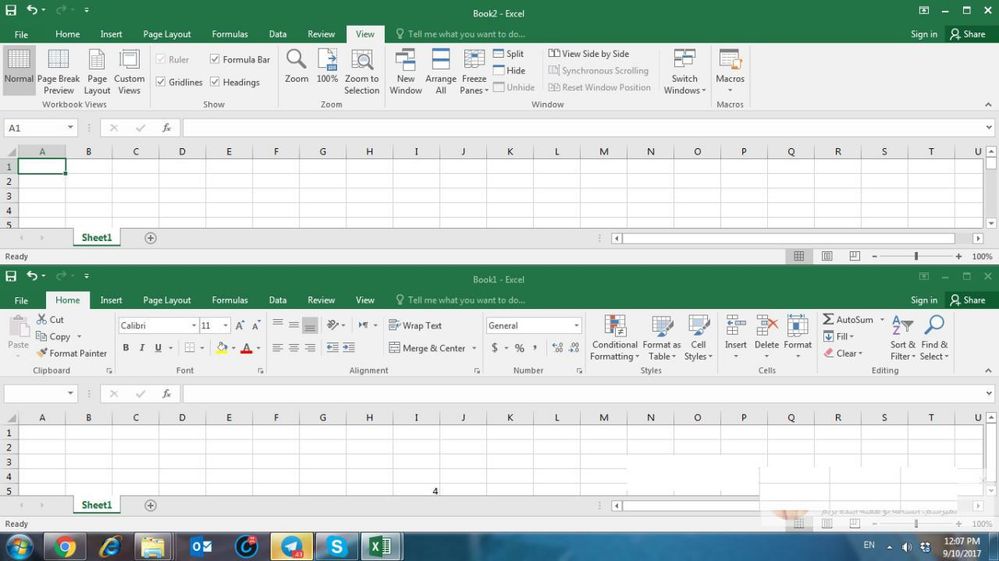Click Increase Font Size icon
999x561 pixels.
240,325
